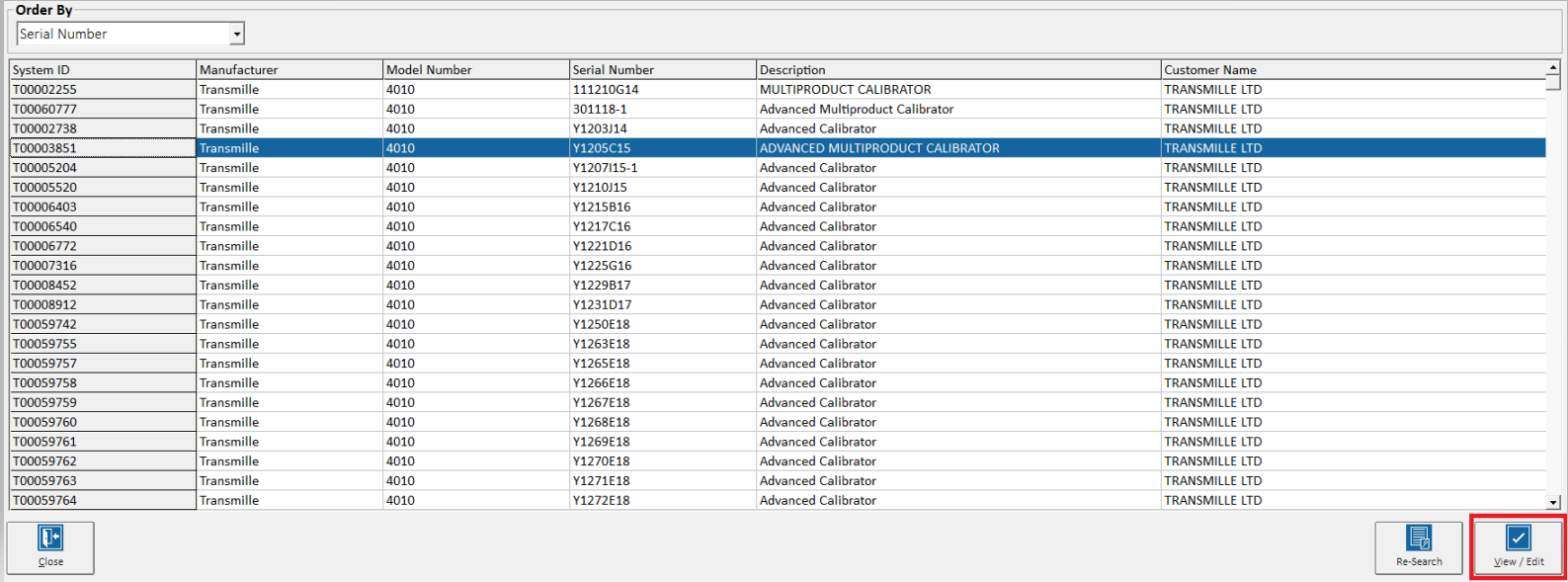This screenshot has width=1568, height=582.
Task: Click serial number Y1229B17
Action: [602, 285]
